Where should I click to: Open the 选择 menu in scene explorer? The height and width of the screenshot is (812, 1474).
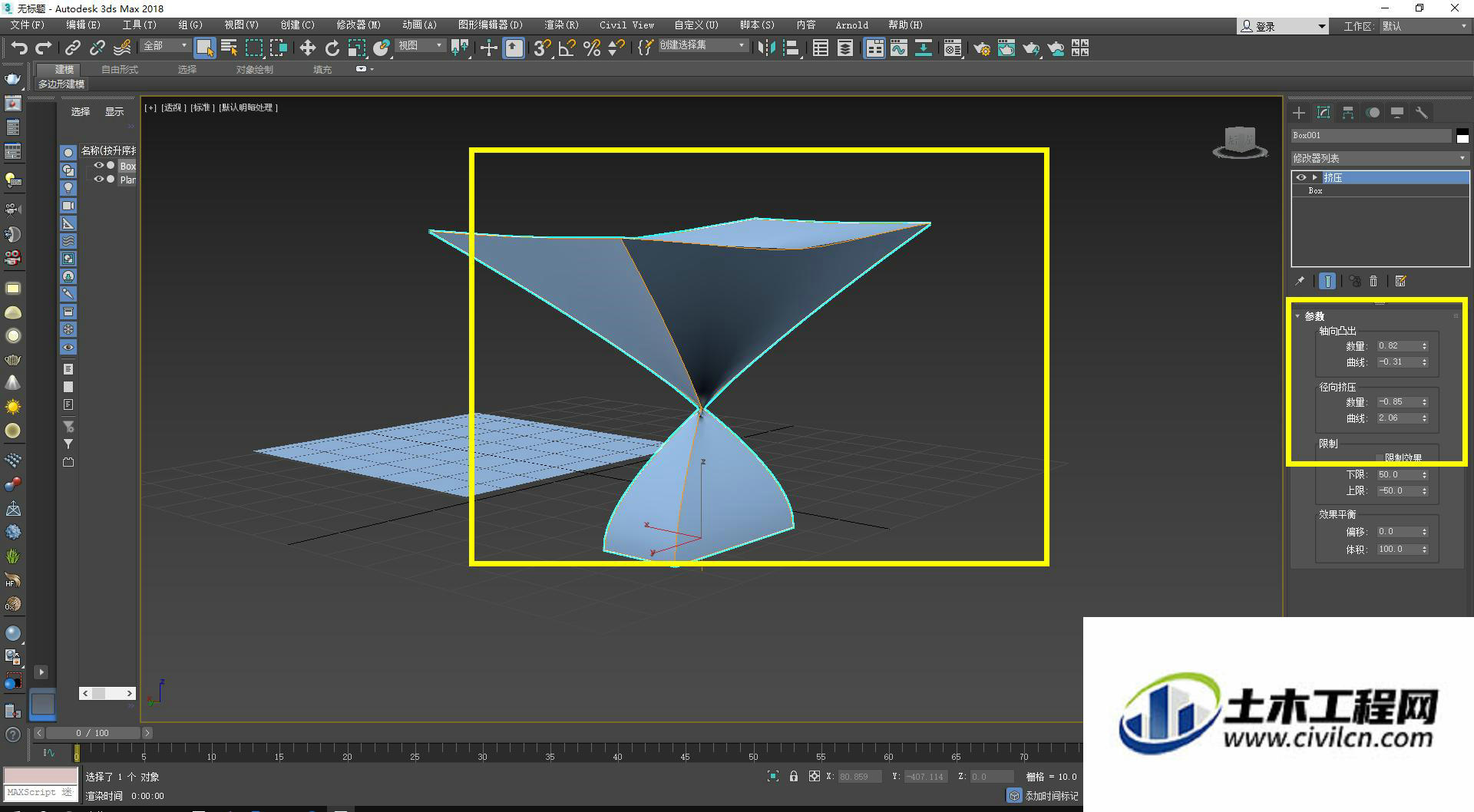pyautogui.click(x=81, y=111)
